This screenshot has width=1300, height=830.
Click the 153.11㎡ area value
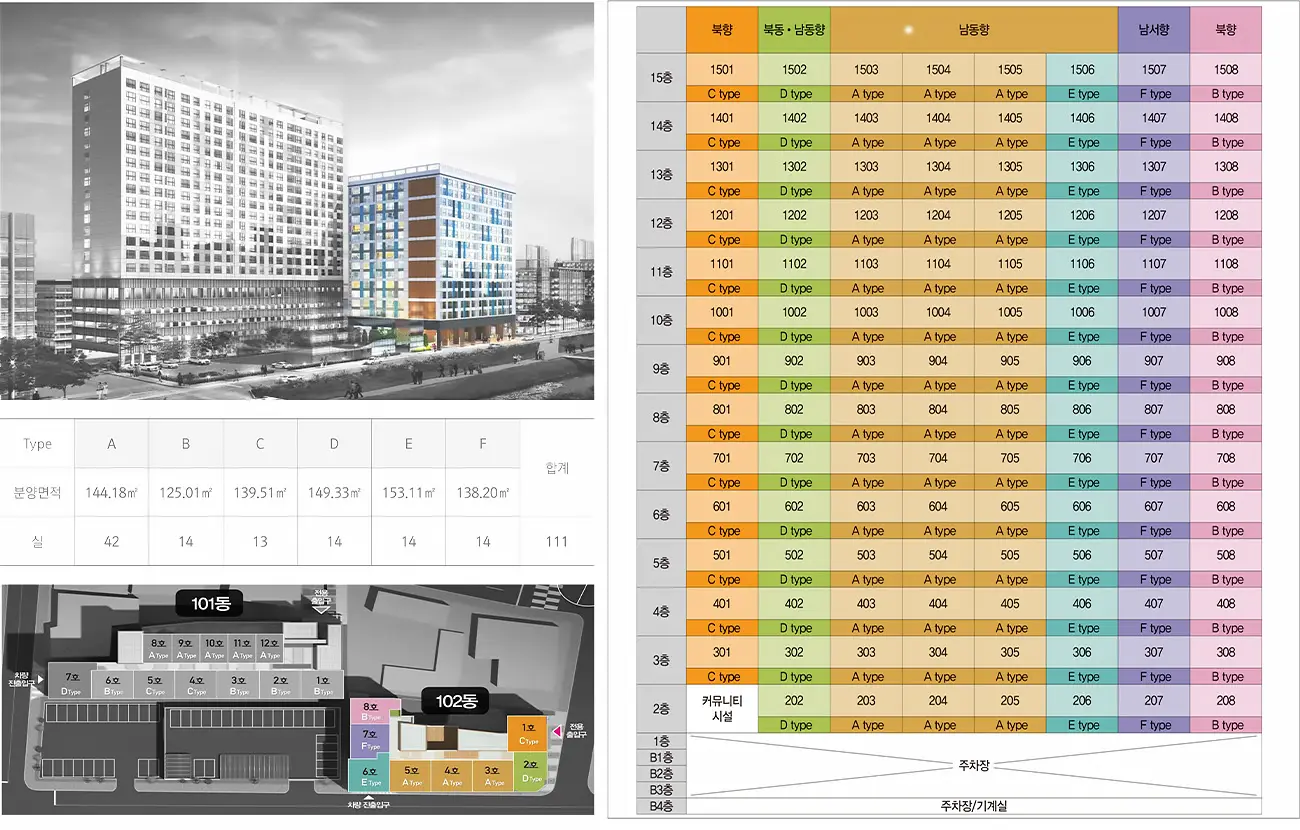click(408, 493)
